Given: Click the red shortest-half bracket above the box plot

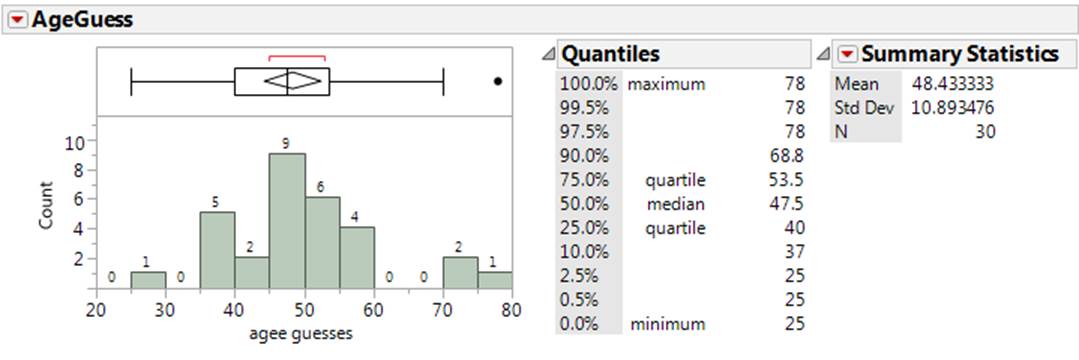Looking at the screenshot, I should [x=297, y=58].
